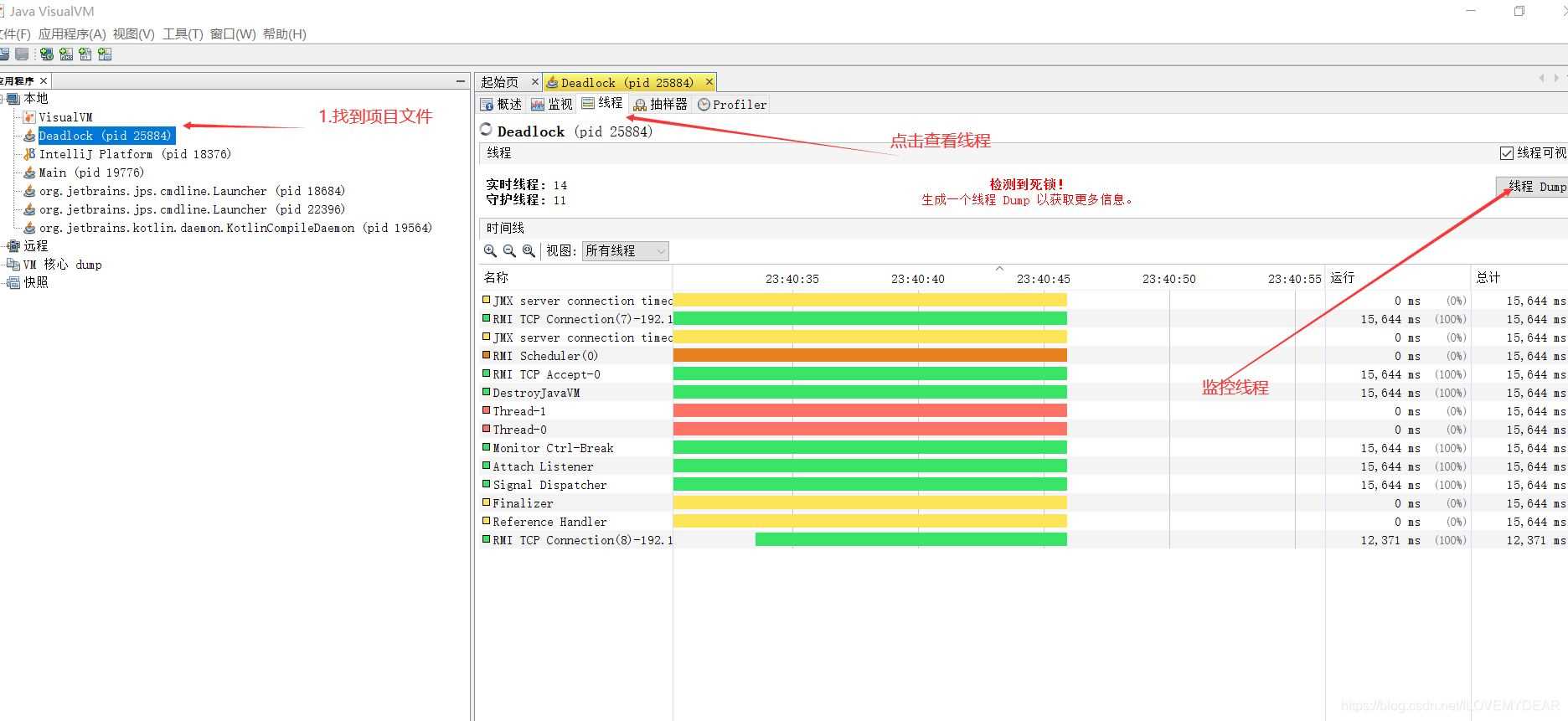Image resolution: width=1568 pixels, height=721 pixels.
Task: Click the 本地 computer icon
Action: tap(13, 99)
